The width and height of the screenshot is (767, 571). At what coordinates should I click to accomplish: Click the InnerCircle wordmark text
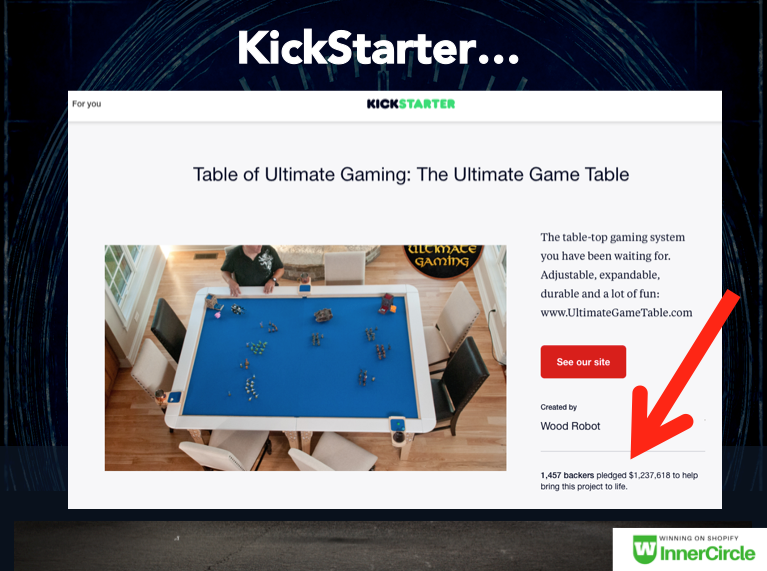pos(707,553)
